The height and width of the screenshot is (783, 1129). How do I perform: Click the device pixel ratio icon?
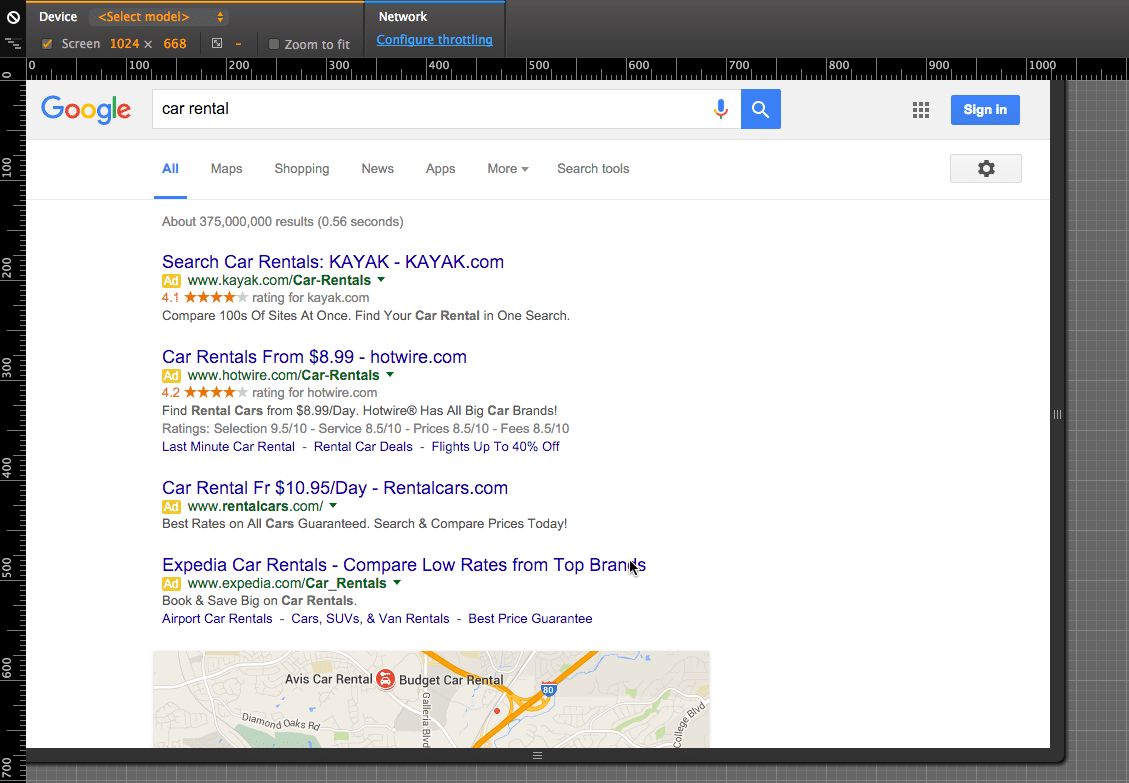click(x=217, y=44)
